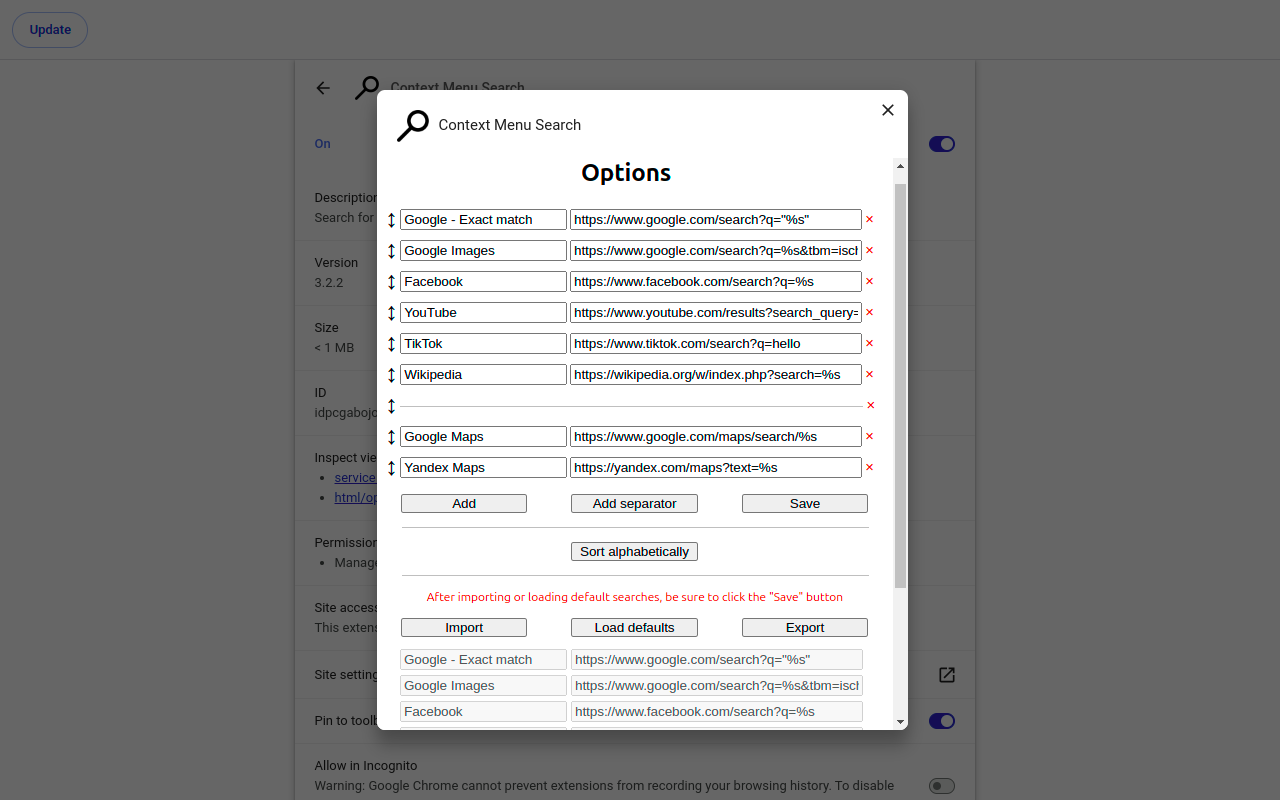Image resolution: width=1280 pixels, height=800 pixels.
Task: Click the drag handle for Wikipedia row
Action: point(391,375)
